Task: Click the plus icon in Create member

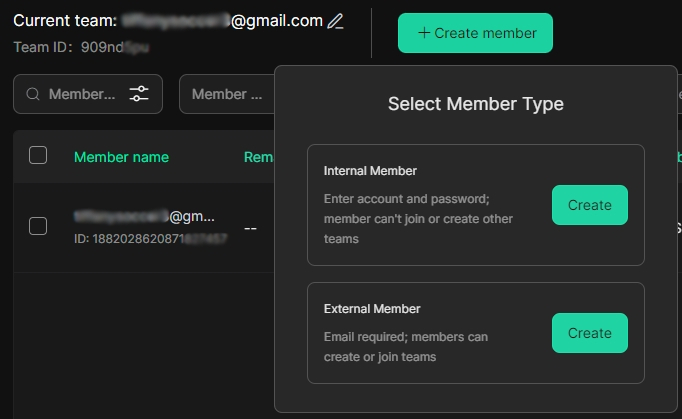Action: pos(424,33)
